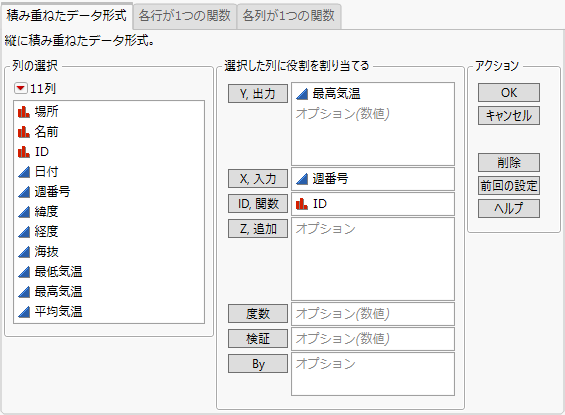This screenshot has width=565, height=415.
Task: Click the continuous icon of 週番号 in column list
Action: point(24,192)
